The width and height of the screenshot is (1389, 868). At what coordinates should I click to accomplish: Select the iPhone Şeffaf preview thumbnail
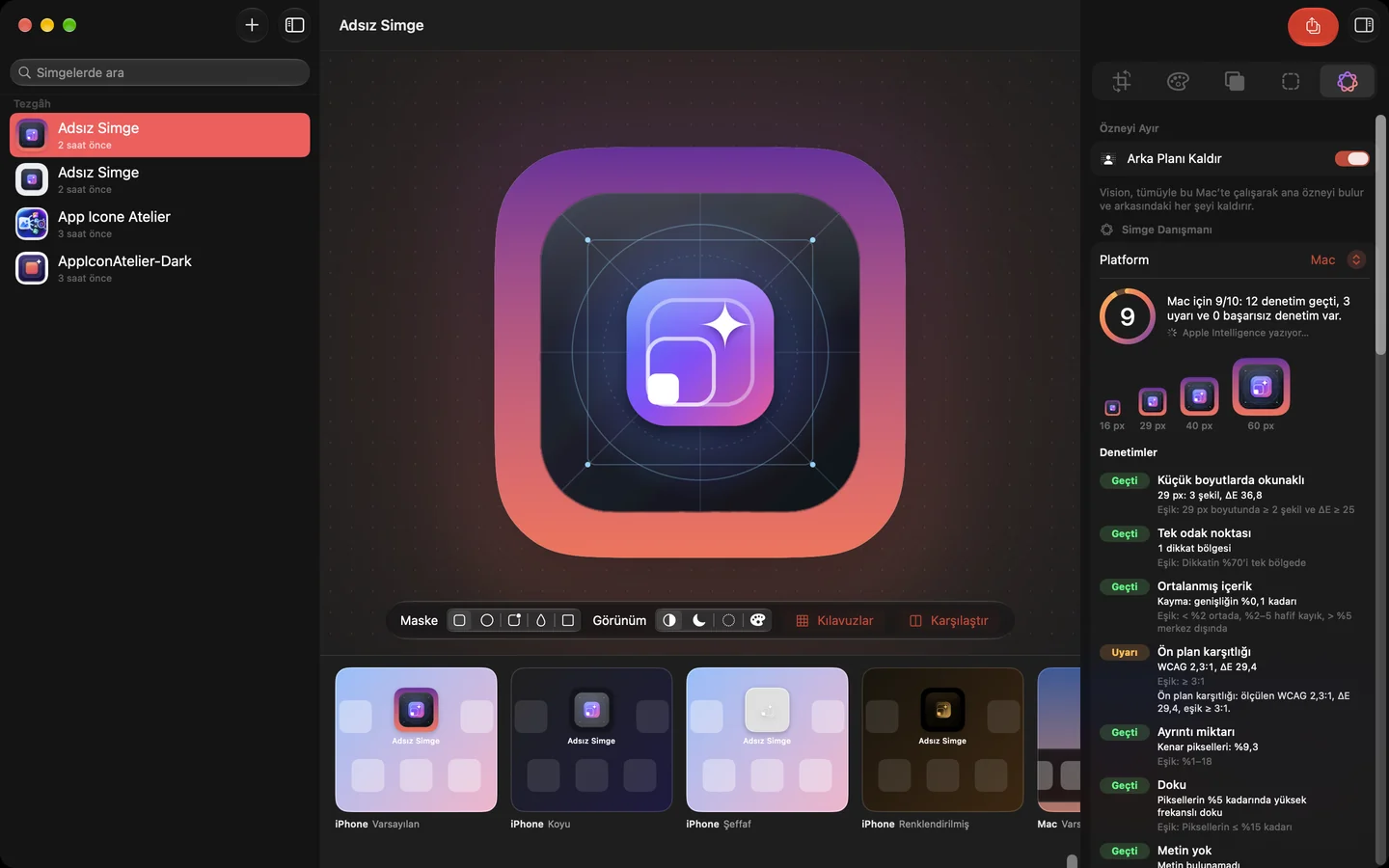pyautogui.click(x=767, y=740)
